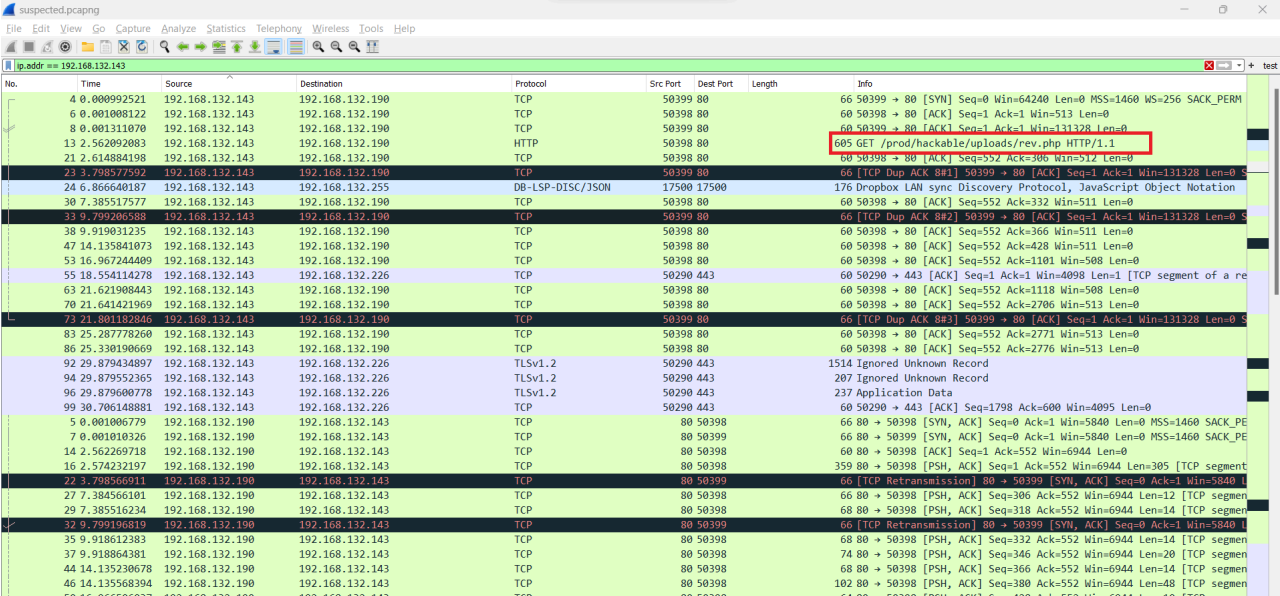
Task: Click the open capture file folder icon
Action: 87,47
